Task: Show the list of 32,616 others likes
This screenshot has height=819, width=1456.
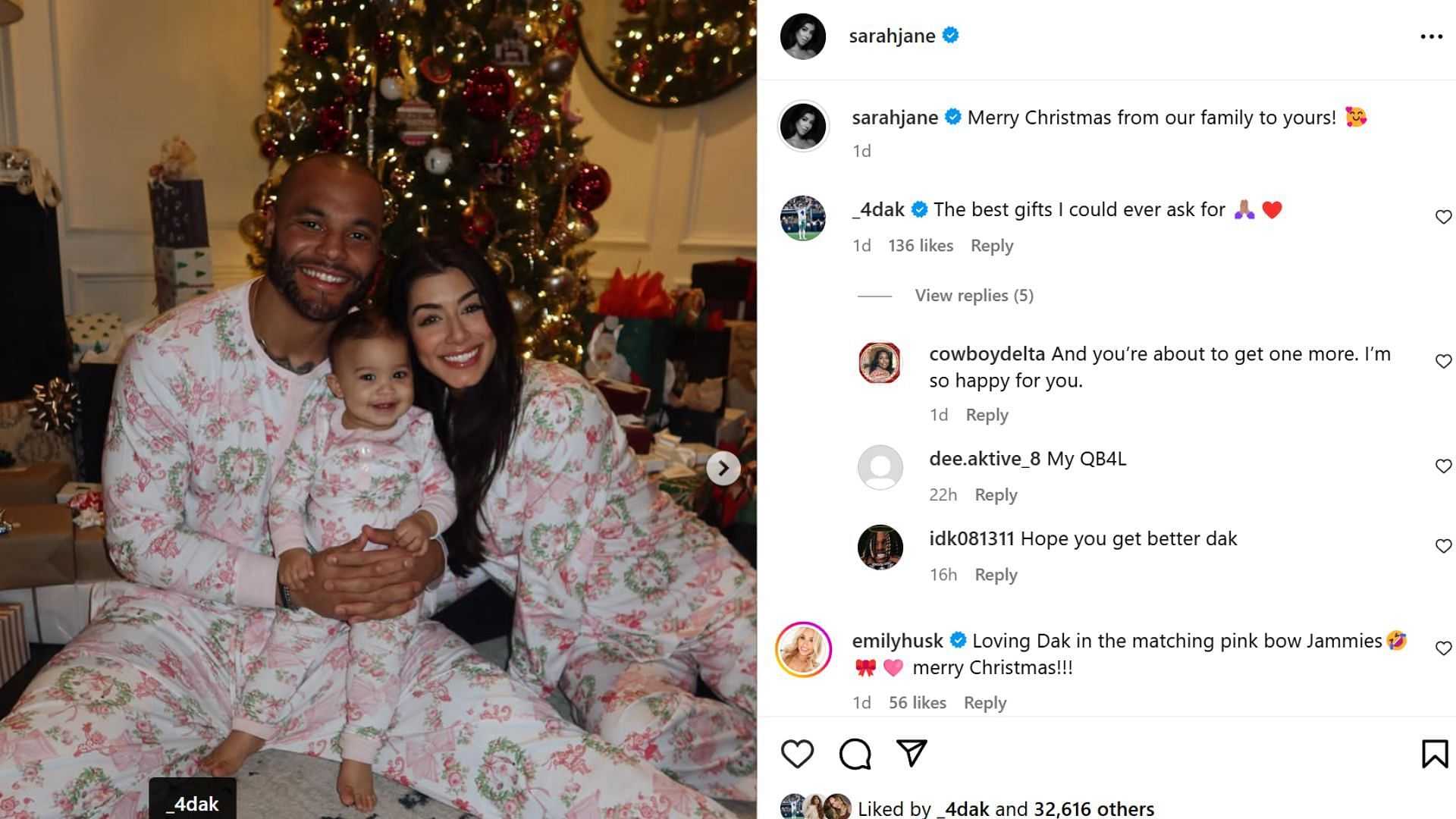Action: click(1094, 808)
